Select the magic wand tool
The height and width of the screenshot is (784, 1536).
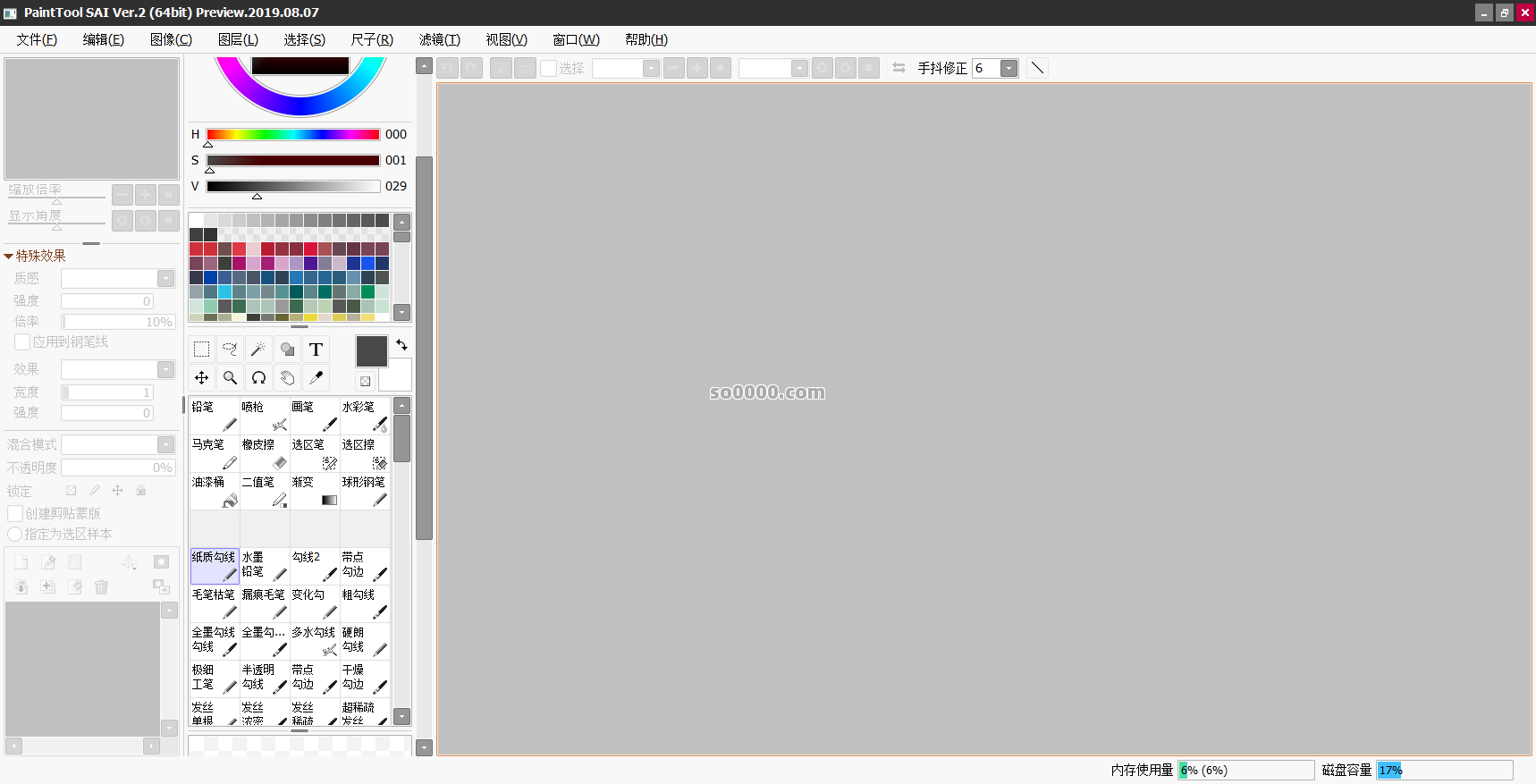coord(259,350)
